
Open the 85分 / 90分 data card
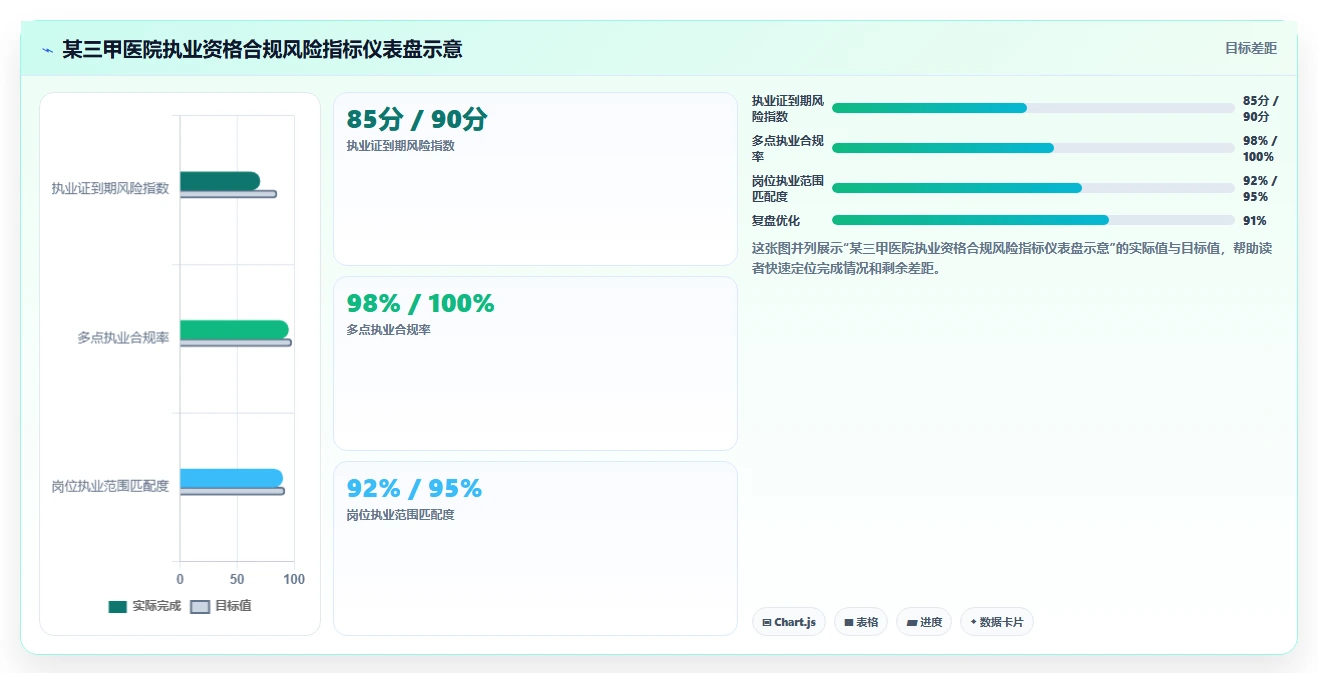click(535, 179)
